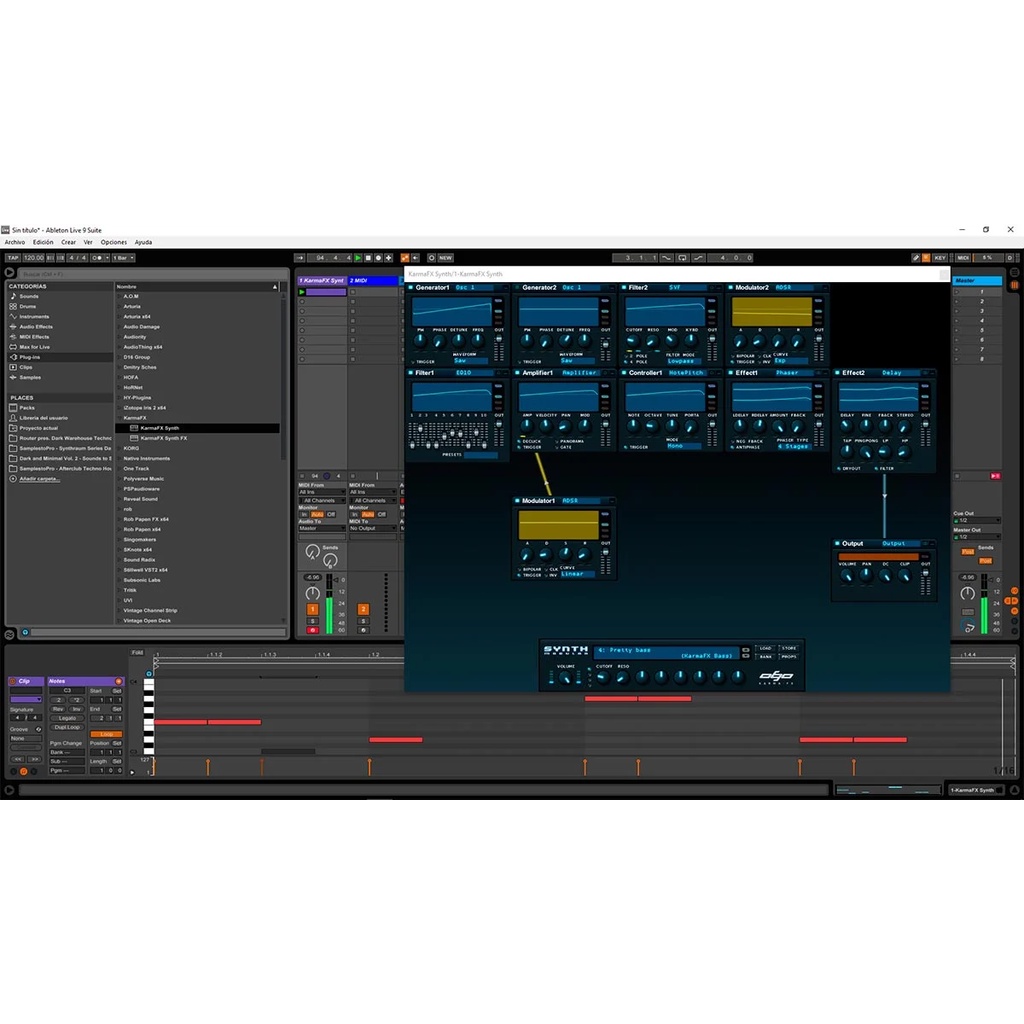Click the loop switch icon in the transport bar
The image size is (1024, 1024).
682,258
